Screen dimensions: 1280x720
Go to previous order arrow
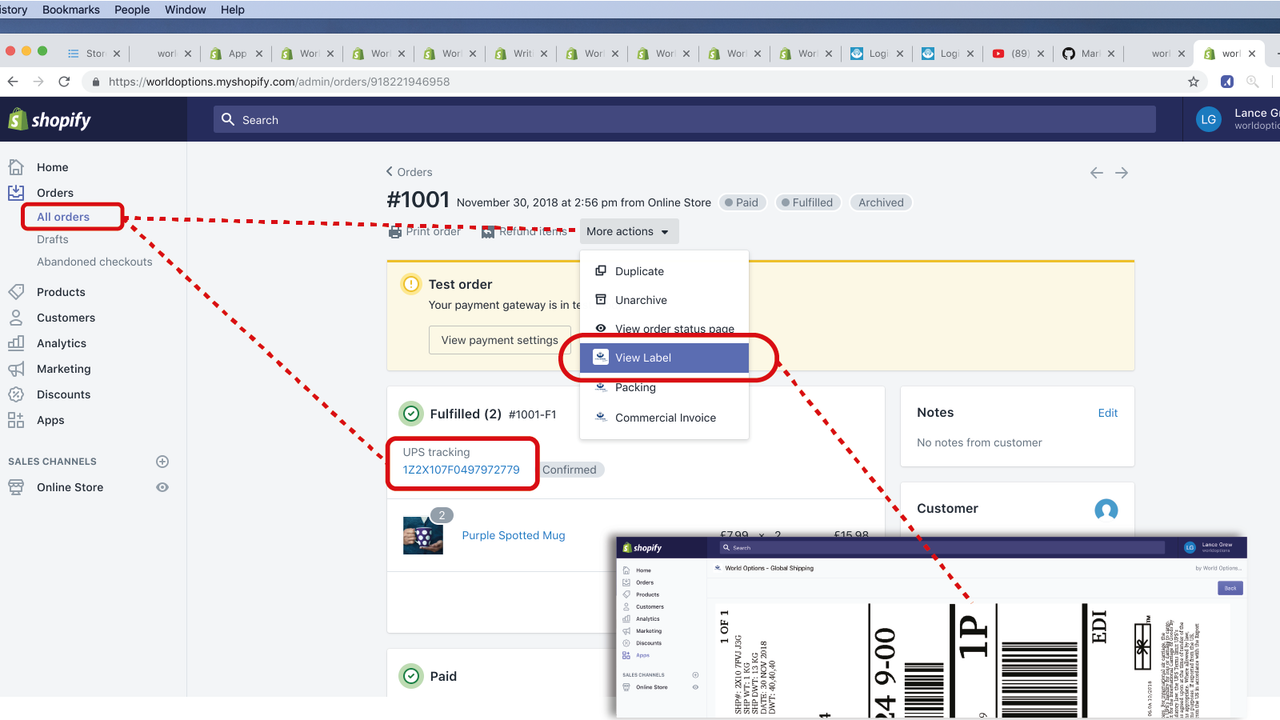click(1097, 173)
